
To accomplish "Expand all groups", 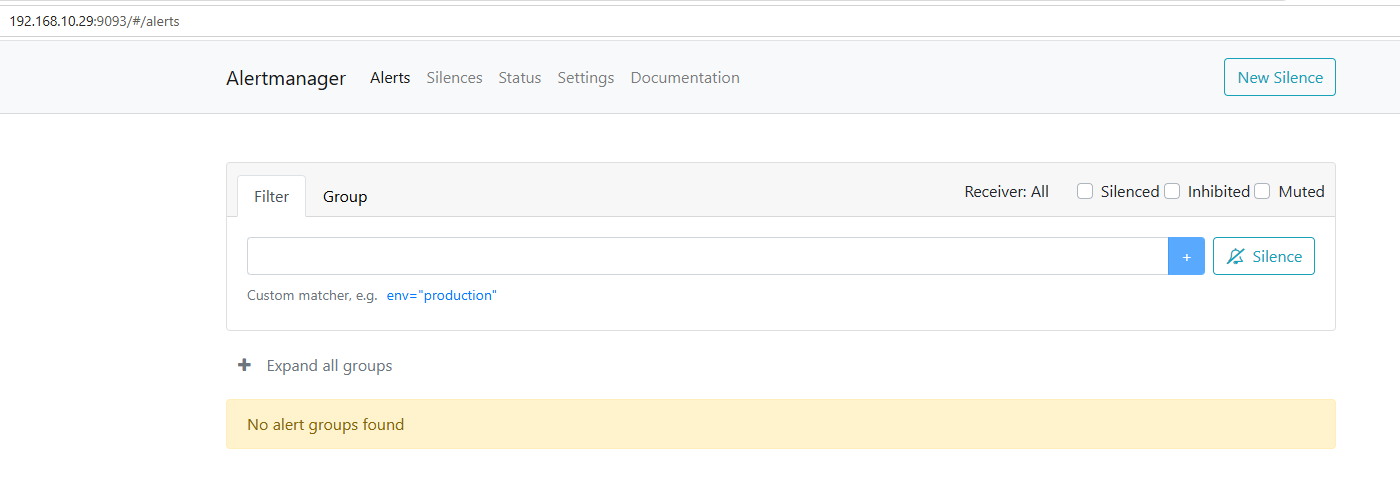I will [329, 365].
